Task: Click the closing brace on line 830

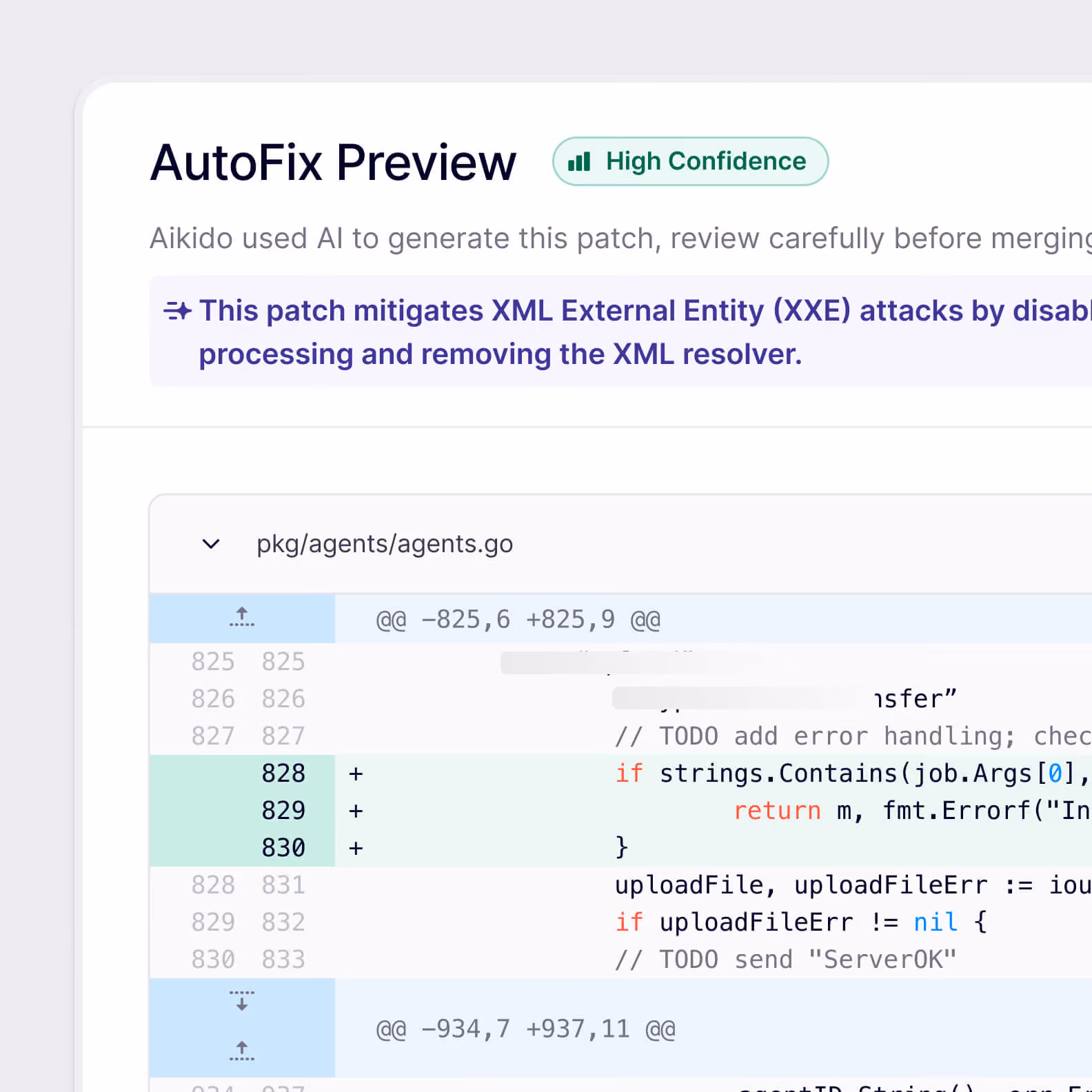Action: click(x=622, y=847)
